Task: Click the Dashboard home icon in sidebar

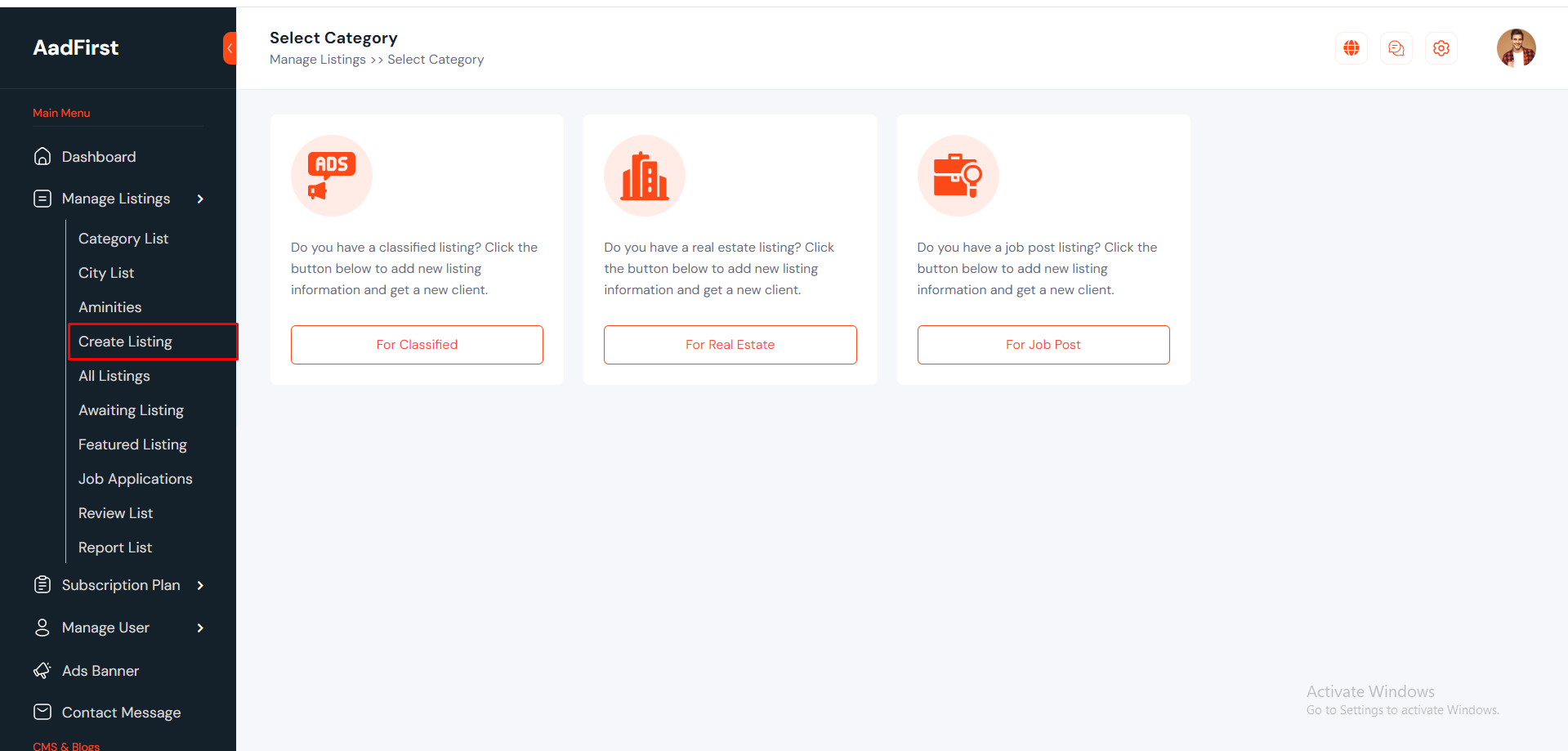Action: tap(42, 156)
